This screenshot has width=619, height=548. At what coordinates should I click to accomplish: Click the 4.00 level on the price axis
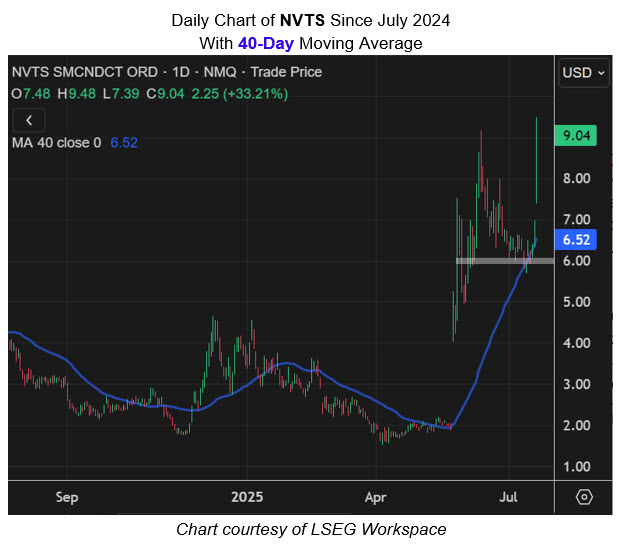click(575, 343)
